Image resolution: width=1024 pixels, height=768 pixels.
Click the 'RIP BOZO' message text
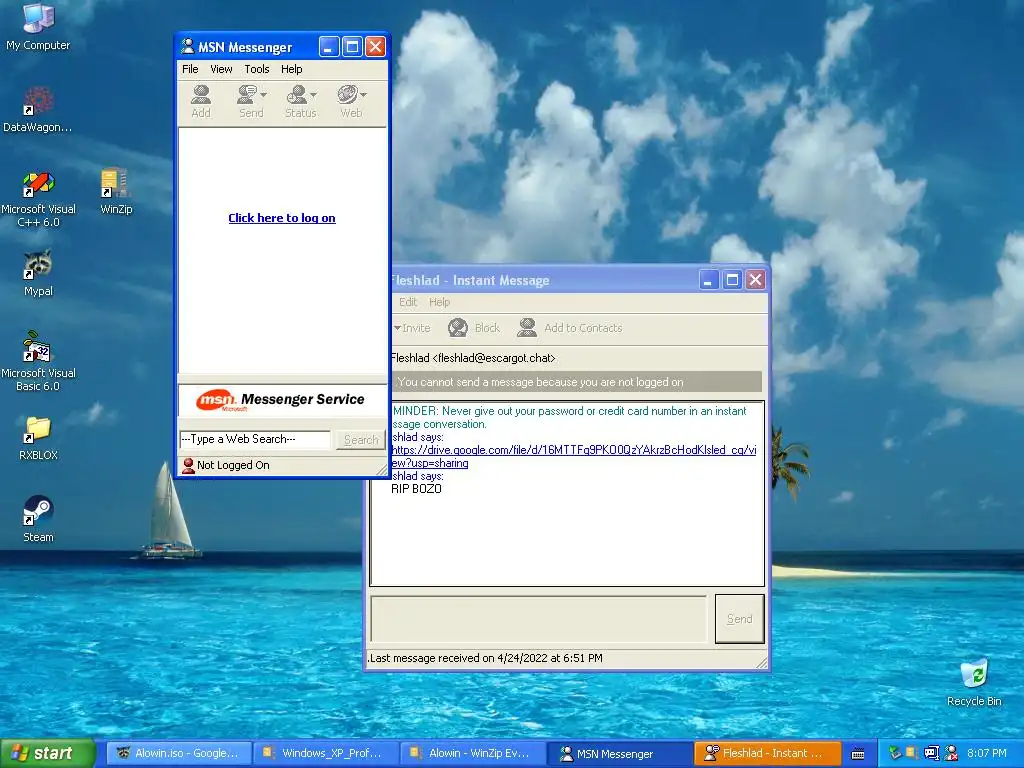[x=416, y=489]
